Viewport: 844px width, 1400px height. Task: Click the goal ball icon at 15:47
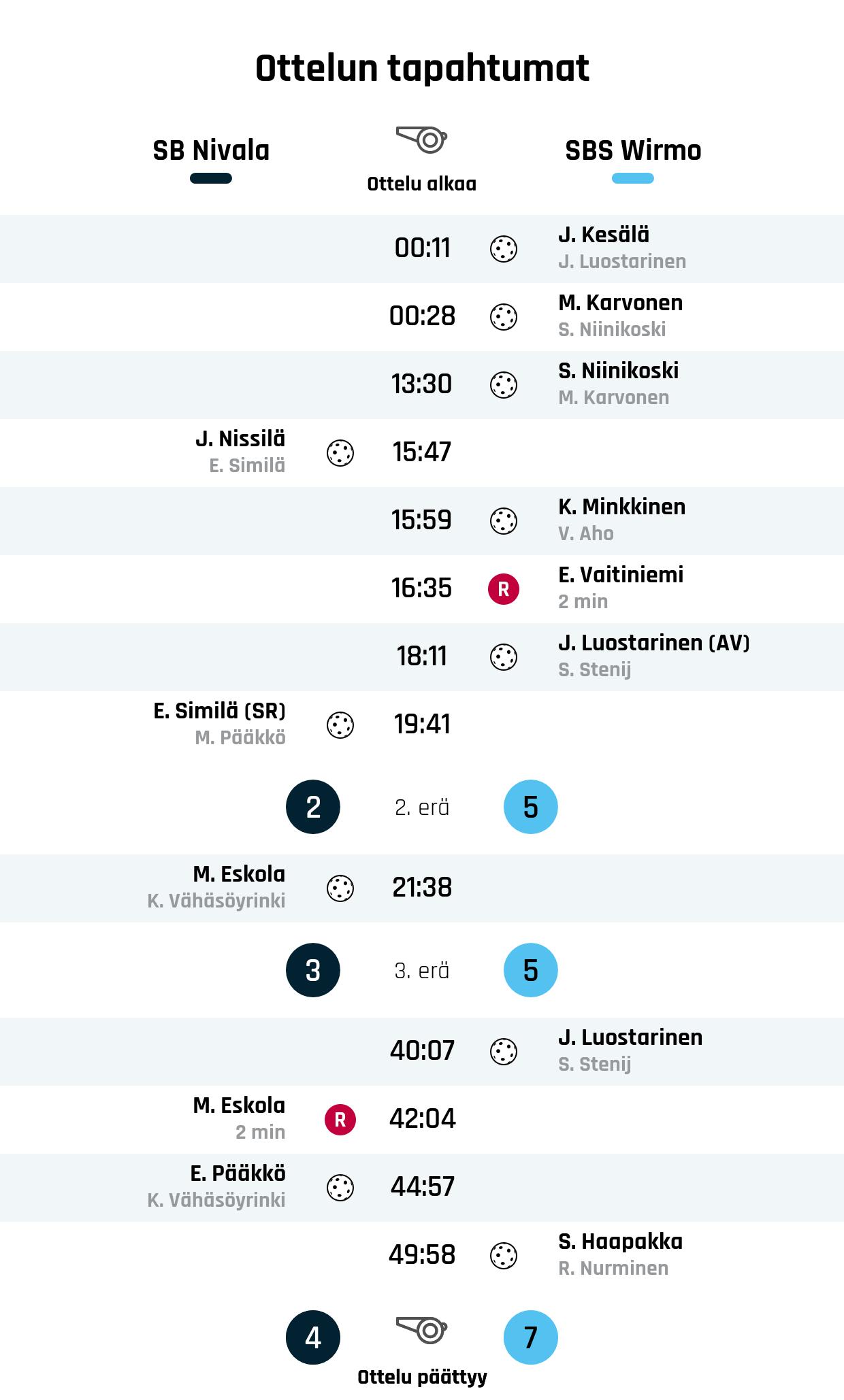click(x=340, y=453)
